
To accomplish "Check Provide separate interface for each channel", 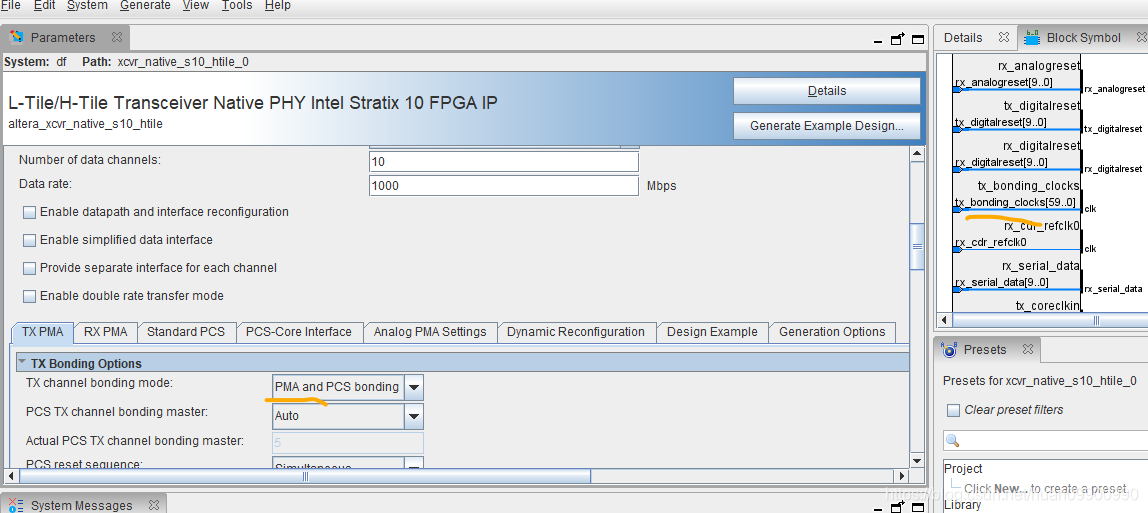I will tap(29, 269).
